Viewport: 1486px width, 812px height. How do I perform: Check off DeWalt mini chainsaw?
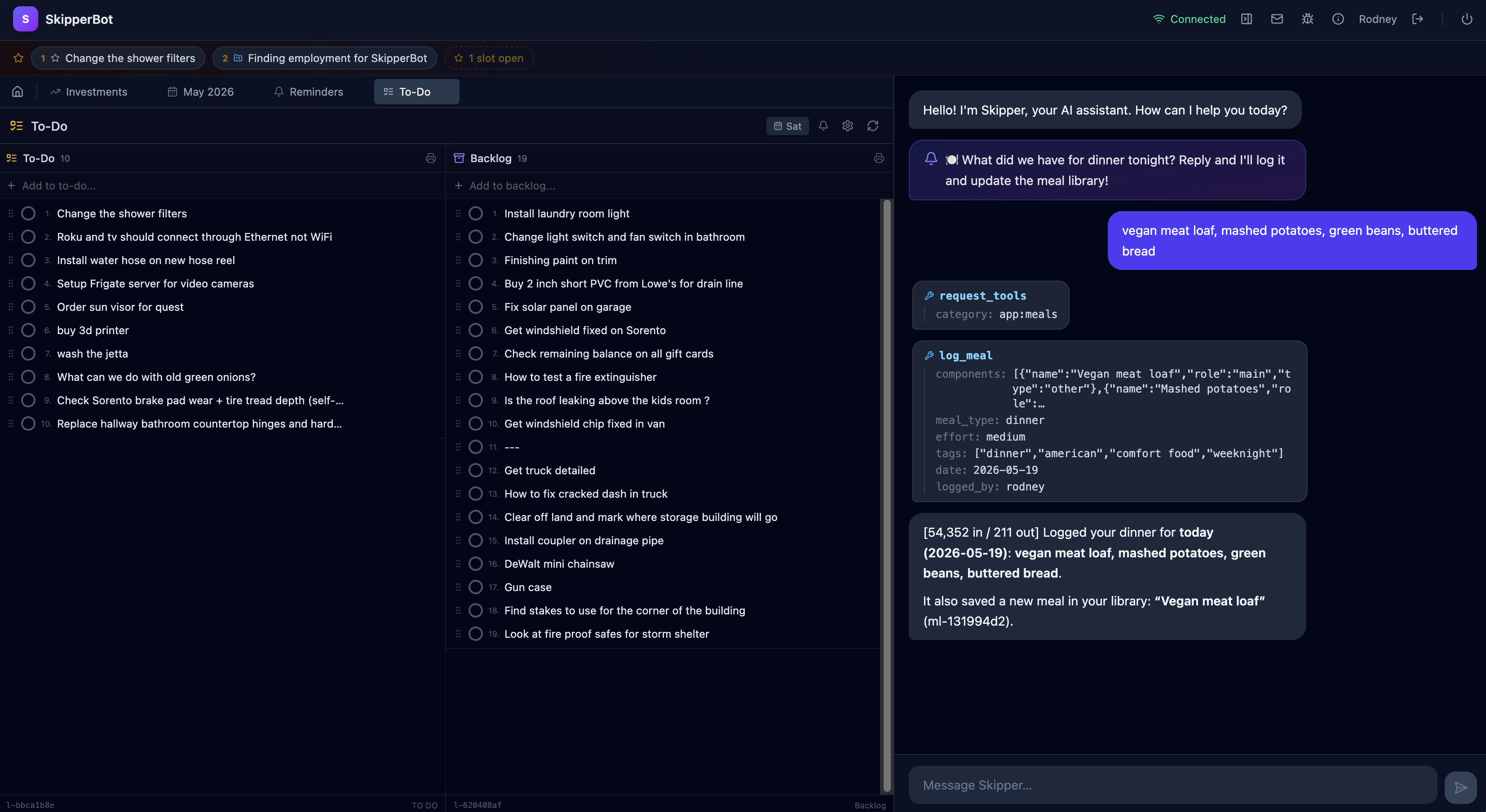coord(475,564)
